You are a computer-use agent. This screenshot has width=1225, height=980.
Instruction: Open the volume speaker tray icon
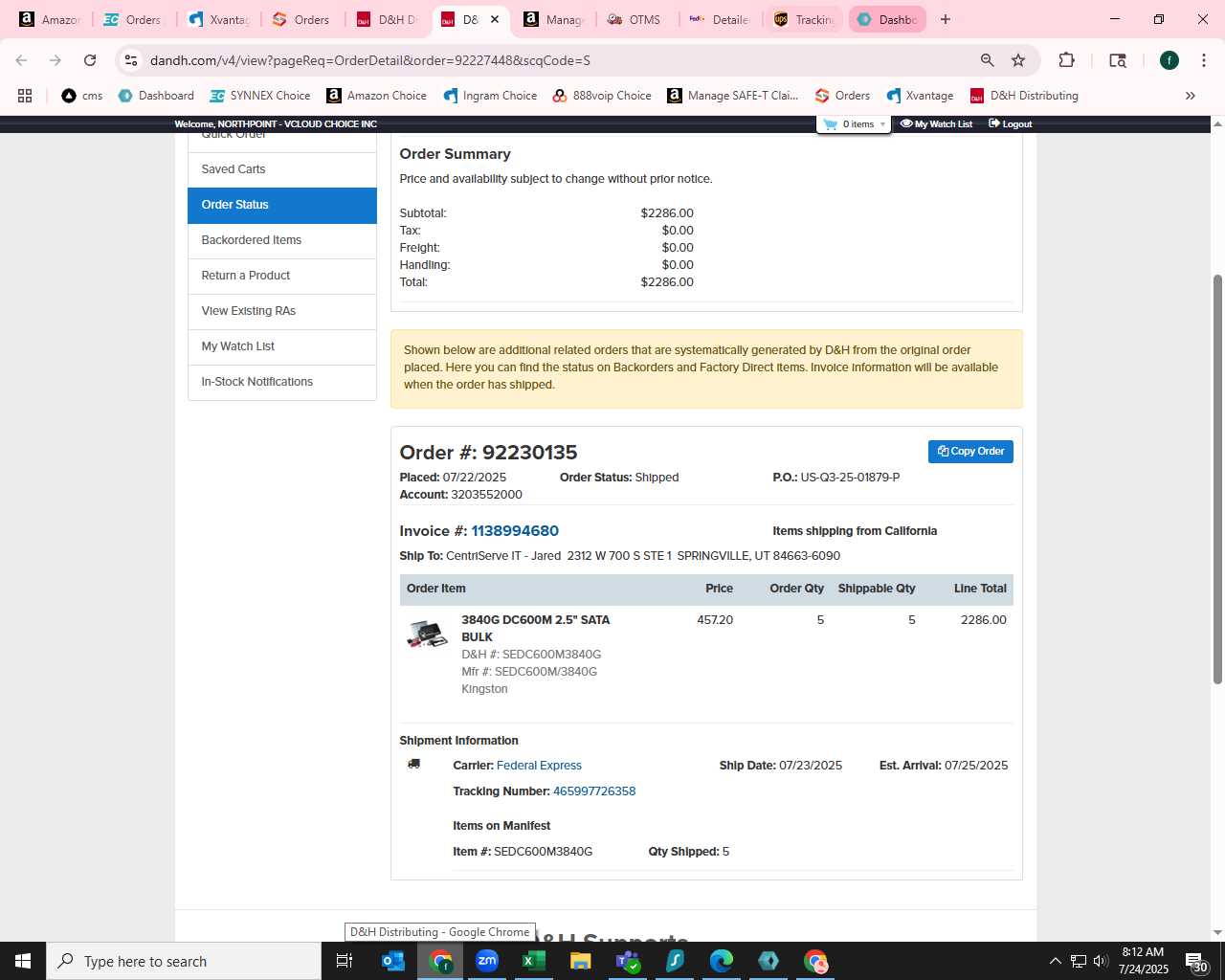[1100, 961]
